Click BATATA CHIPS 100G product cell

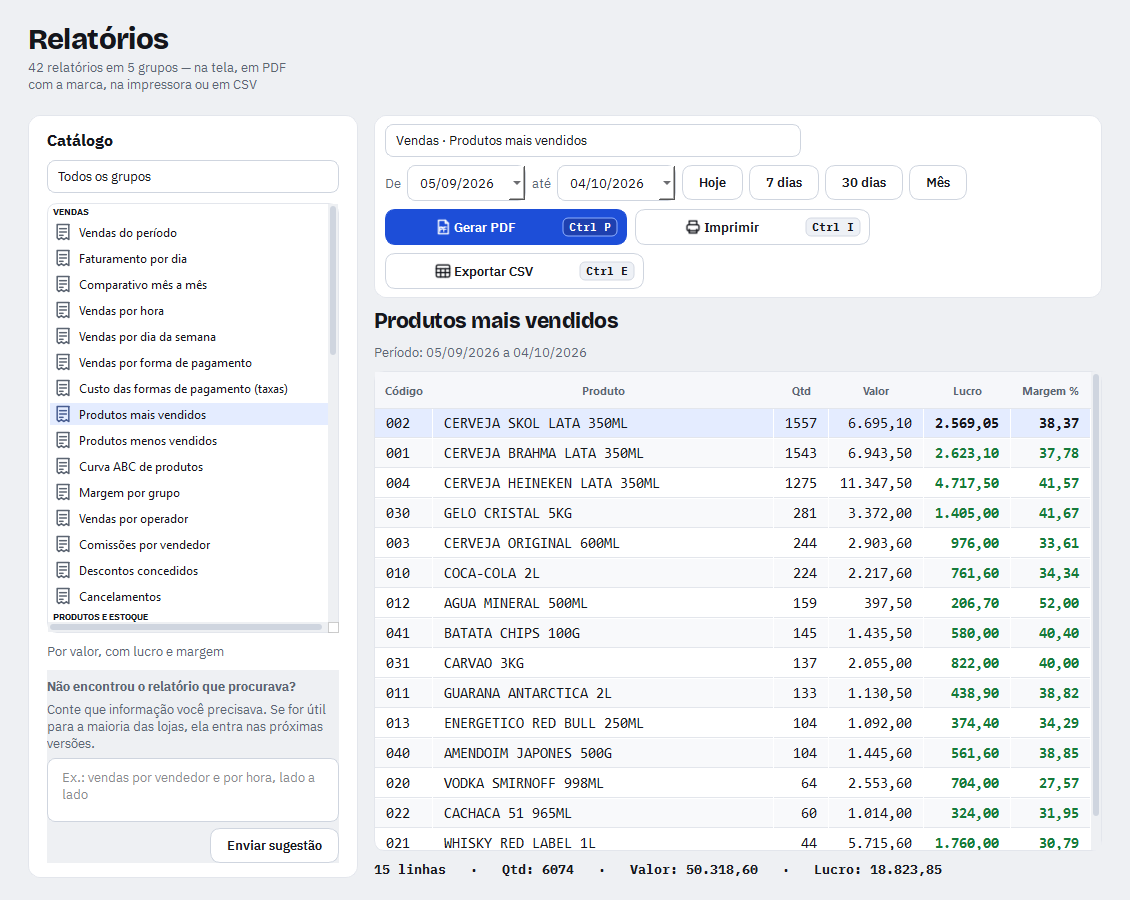(x=603, y=633)
